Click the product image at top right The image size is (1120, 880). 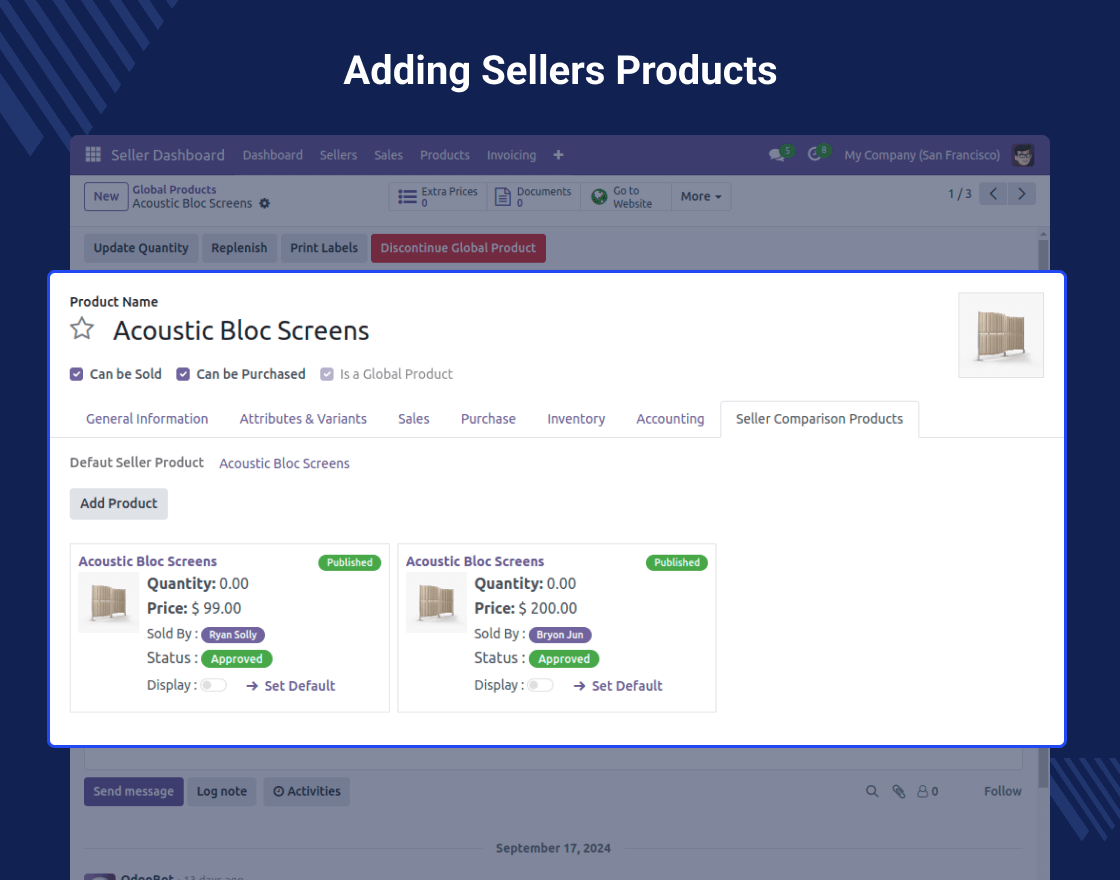1001,335
